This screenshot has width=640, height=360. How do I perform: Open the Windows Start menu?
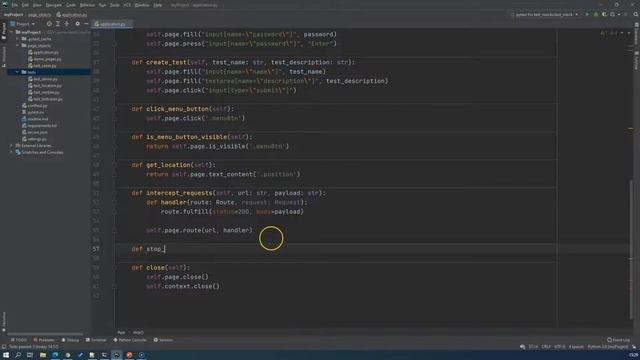(x=6, y=355)
